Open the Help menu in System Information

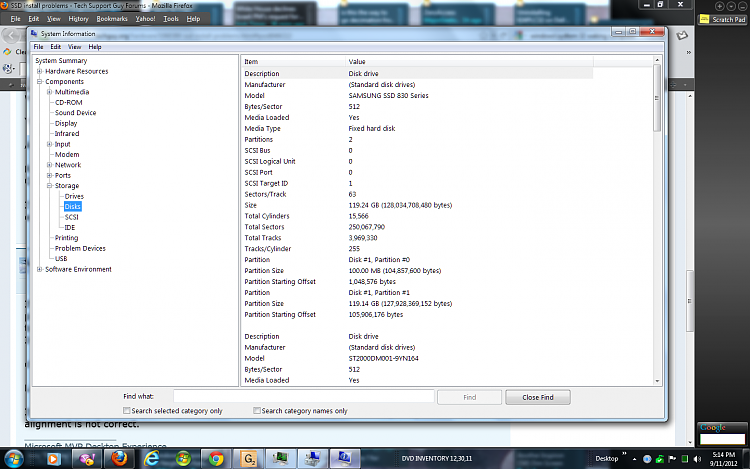(95, 47)
